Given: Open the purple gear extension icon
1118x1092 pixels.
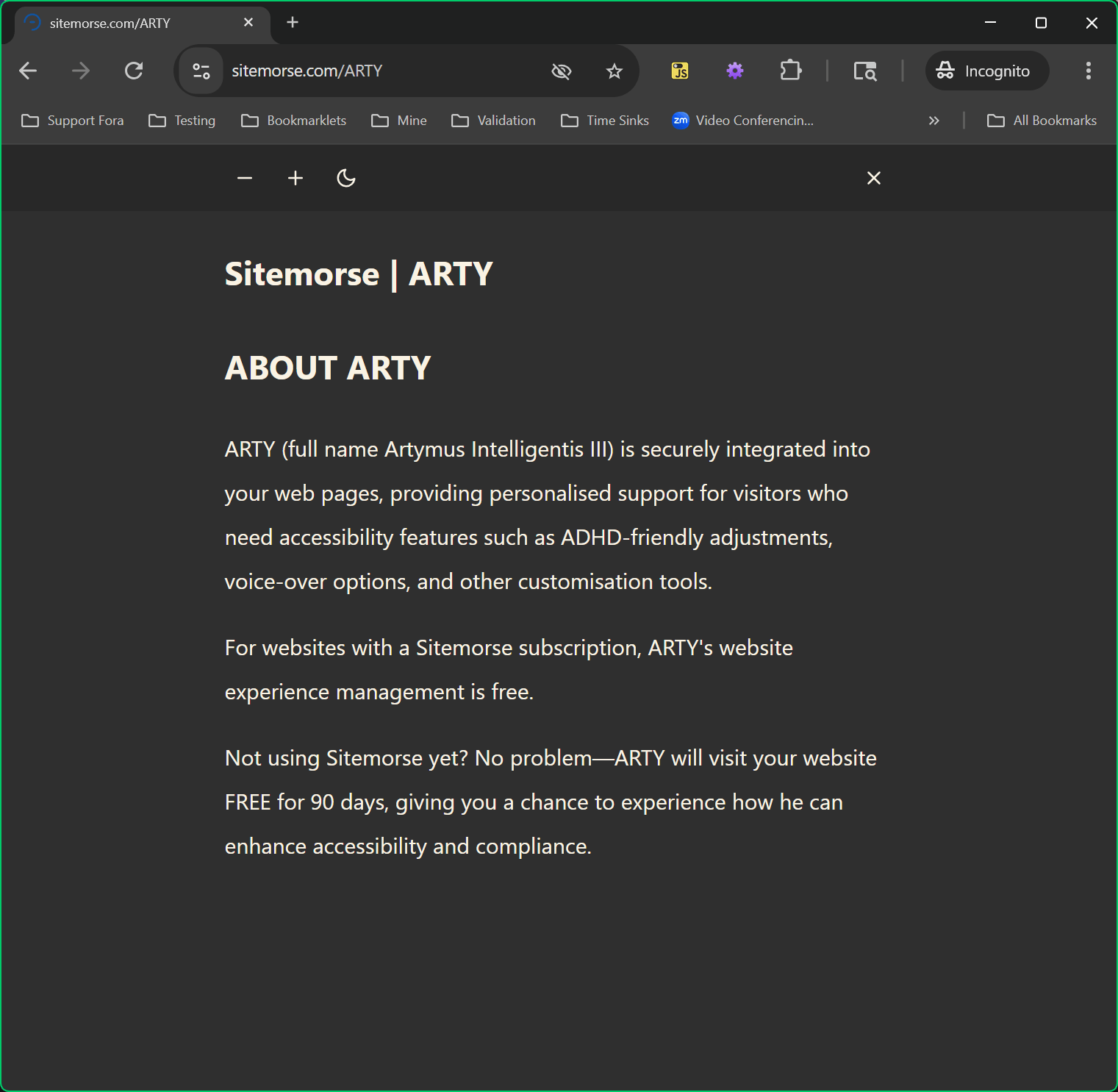Looking at the screenshot, I should (x=735, y=71).
